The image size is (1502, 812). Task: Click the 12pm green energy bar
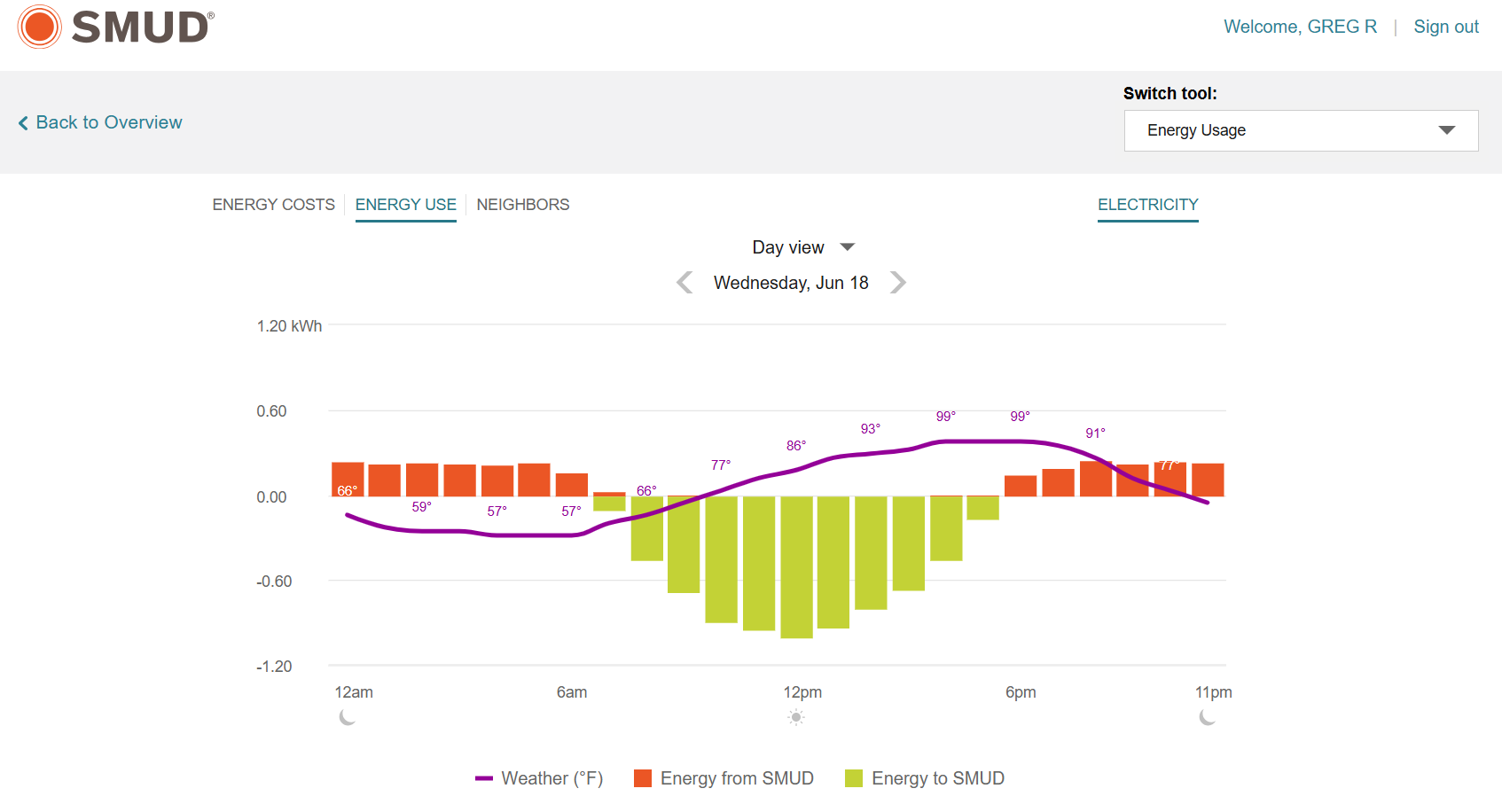click(796, 567)
